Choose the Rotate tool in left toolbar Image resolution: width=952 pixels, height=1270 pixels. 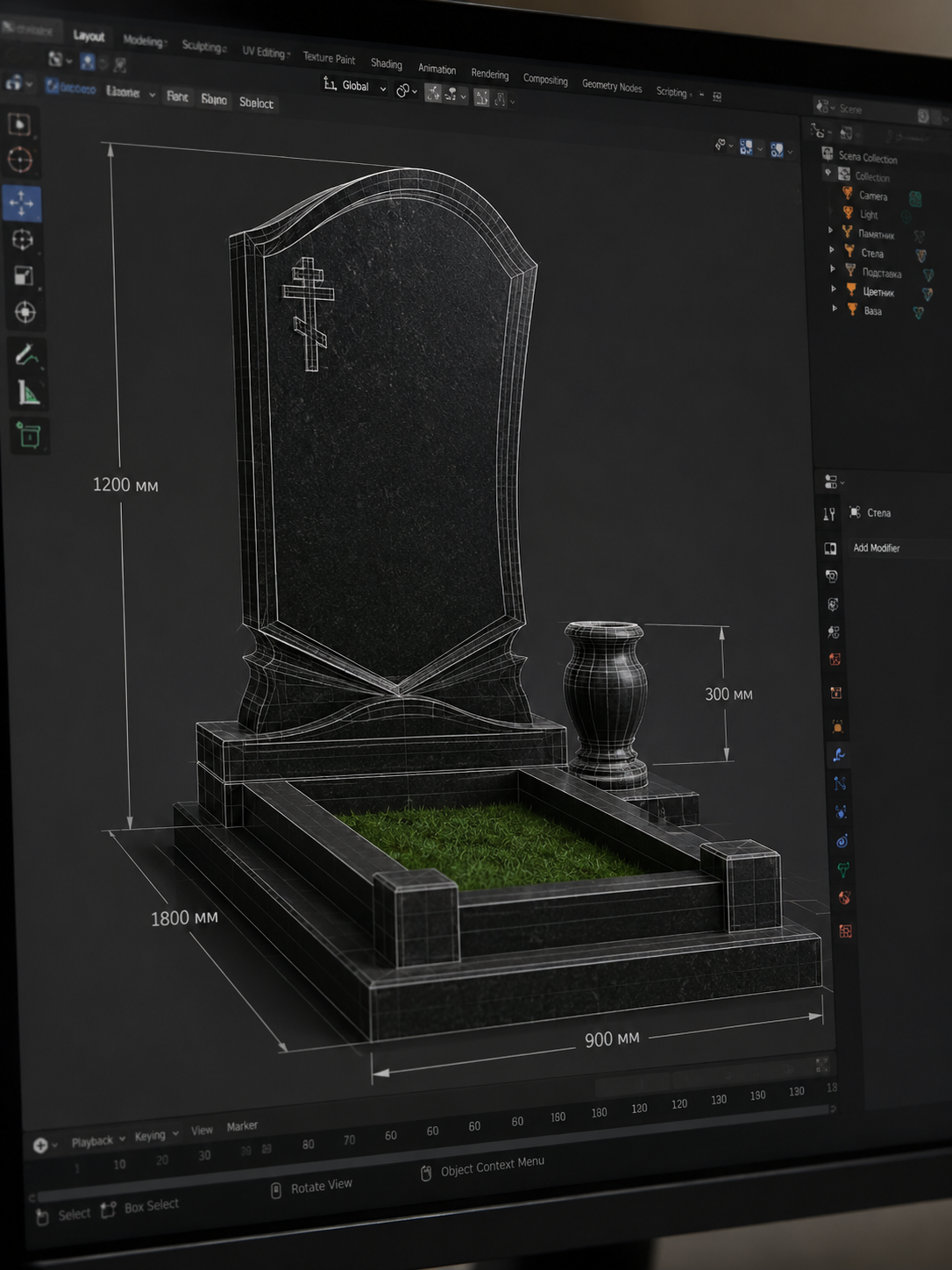[22, 239]
